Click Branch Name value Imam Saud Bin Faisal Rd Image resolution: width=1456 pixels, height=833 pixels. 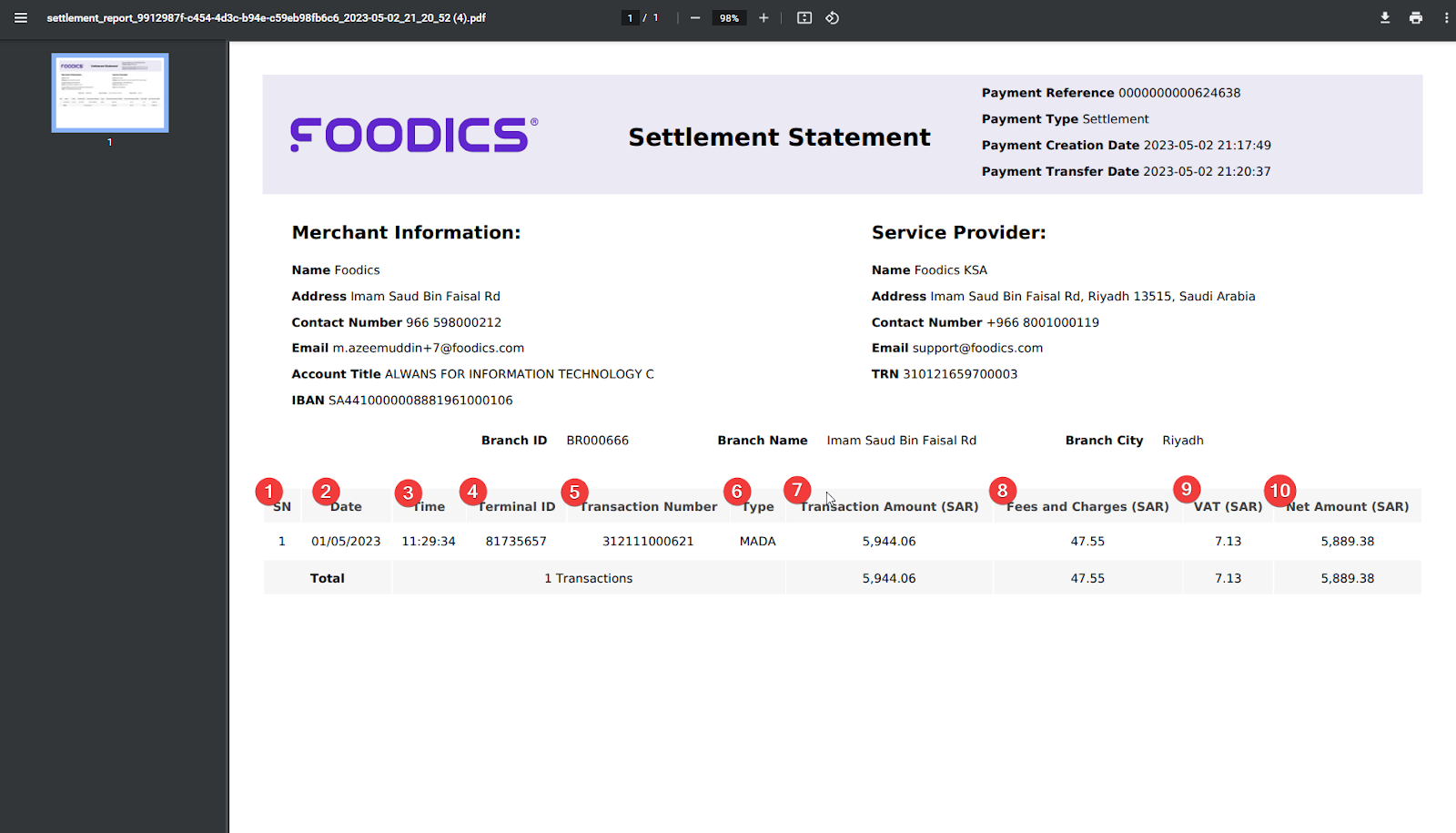click(902, 441)
